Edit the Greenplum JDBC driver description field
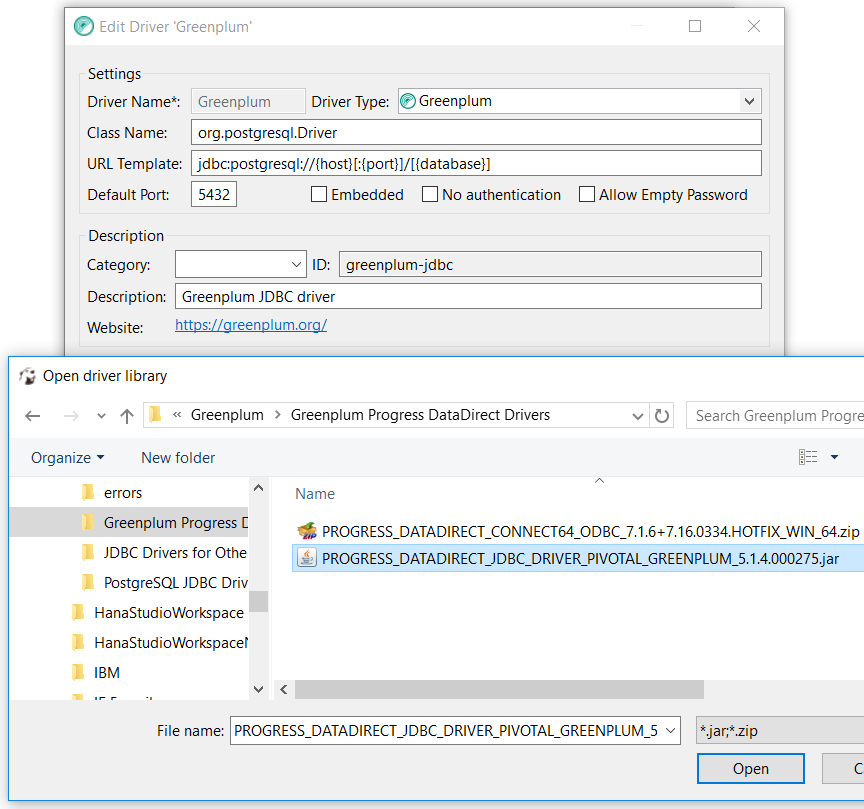The height and width of the screenshot is (809, 864). pyautogui.click(x=468, y=296)
